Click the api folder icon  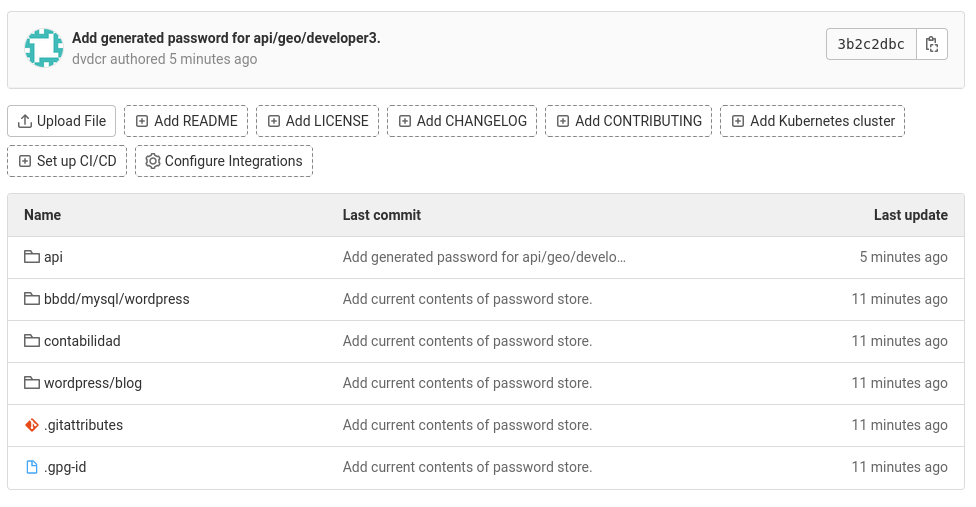point(32,257)
